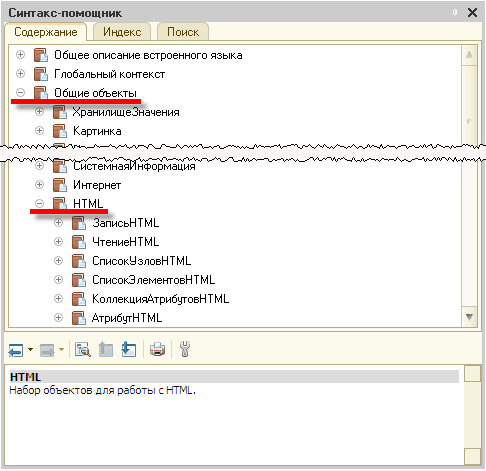Collapse the Общие объекты node

point(20,92)
